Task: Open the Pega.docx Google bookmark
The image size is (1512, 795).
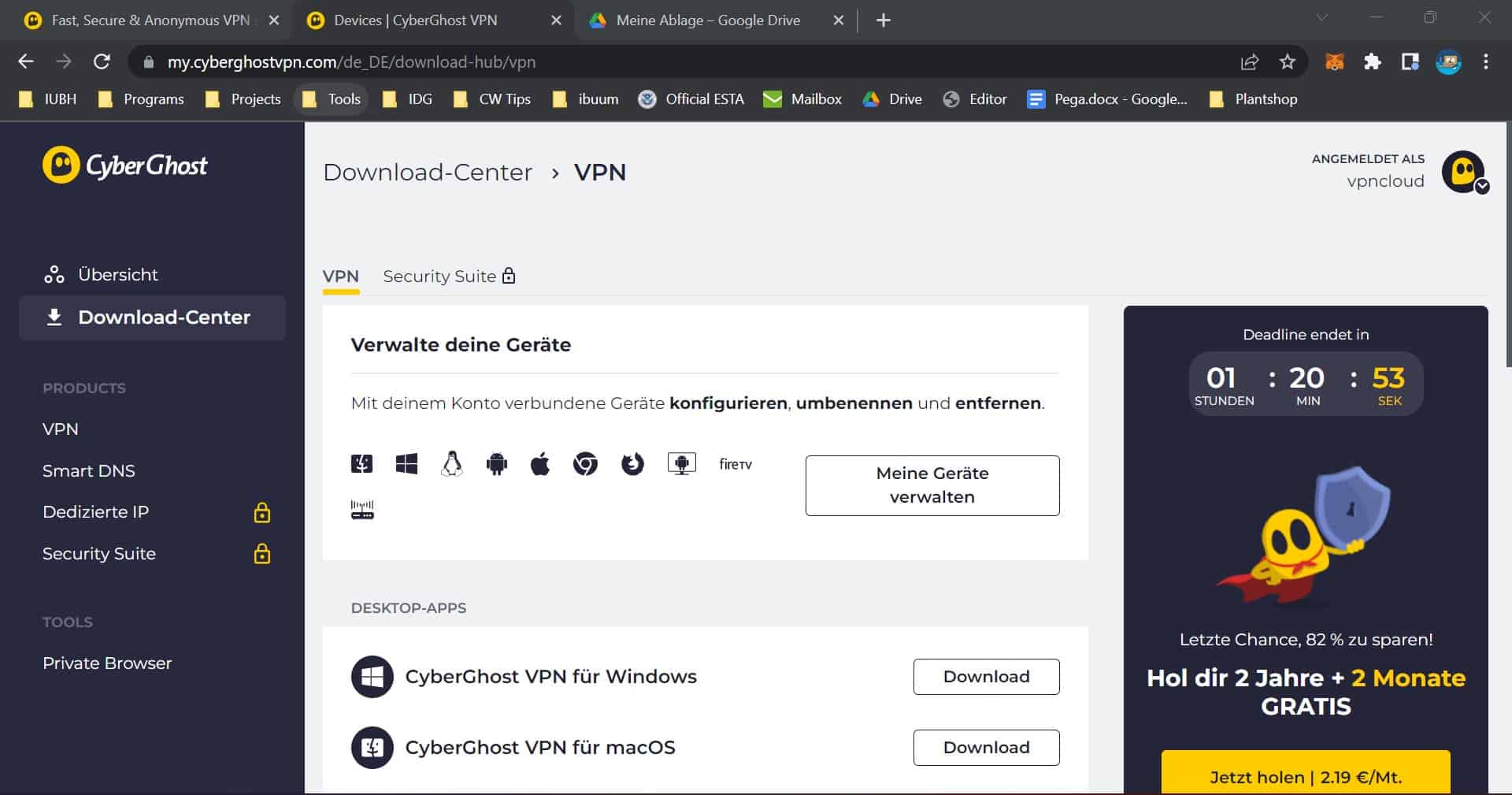Action: [x=1107, y=99]
